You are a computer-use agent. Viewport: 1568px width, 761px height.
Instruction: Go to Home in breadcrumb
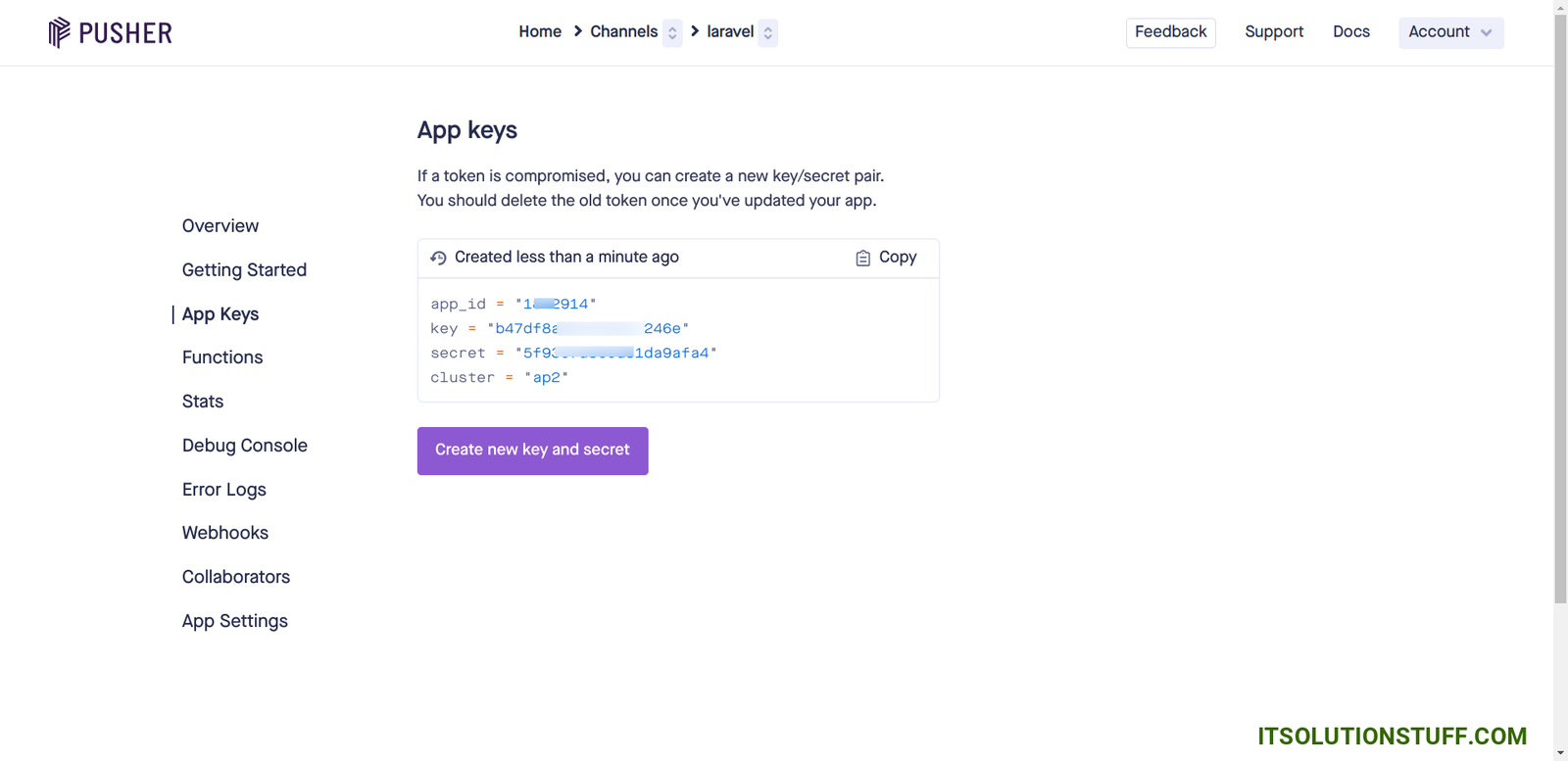point(540,32)
